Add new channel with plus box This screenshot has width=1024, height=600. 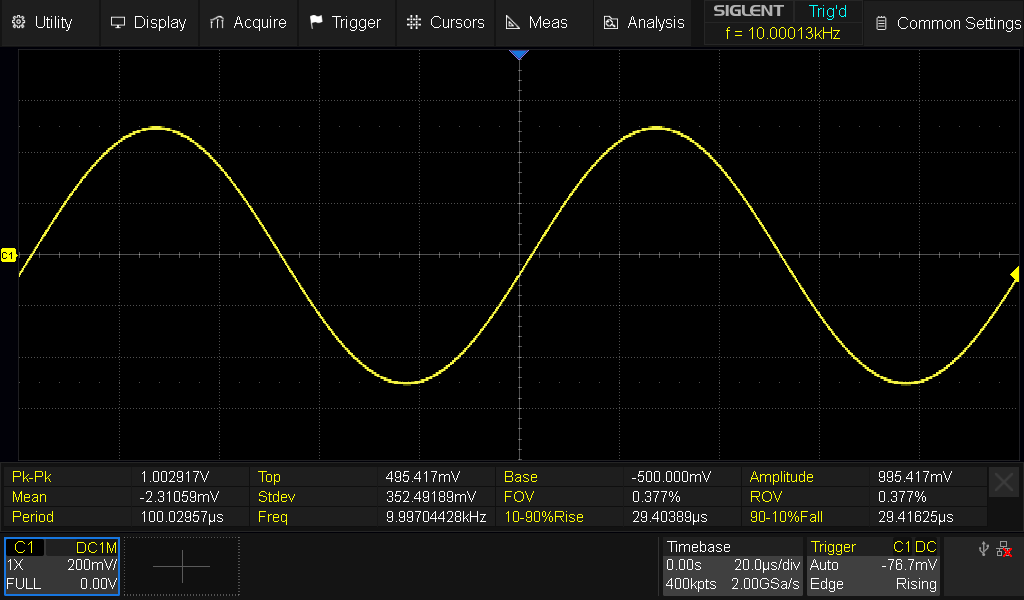(182, 566)
